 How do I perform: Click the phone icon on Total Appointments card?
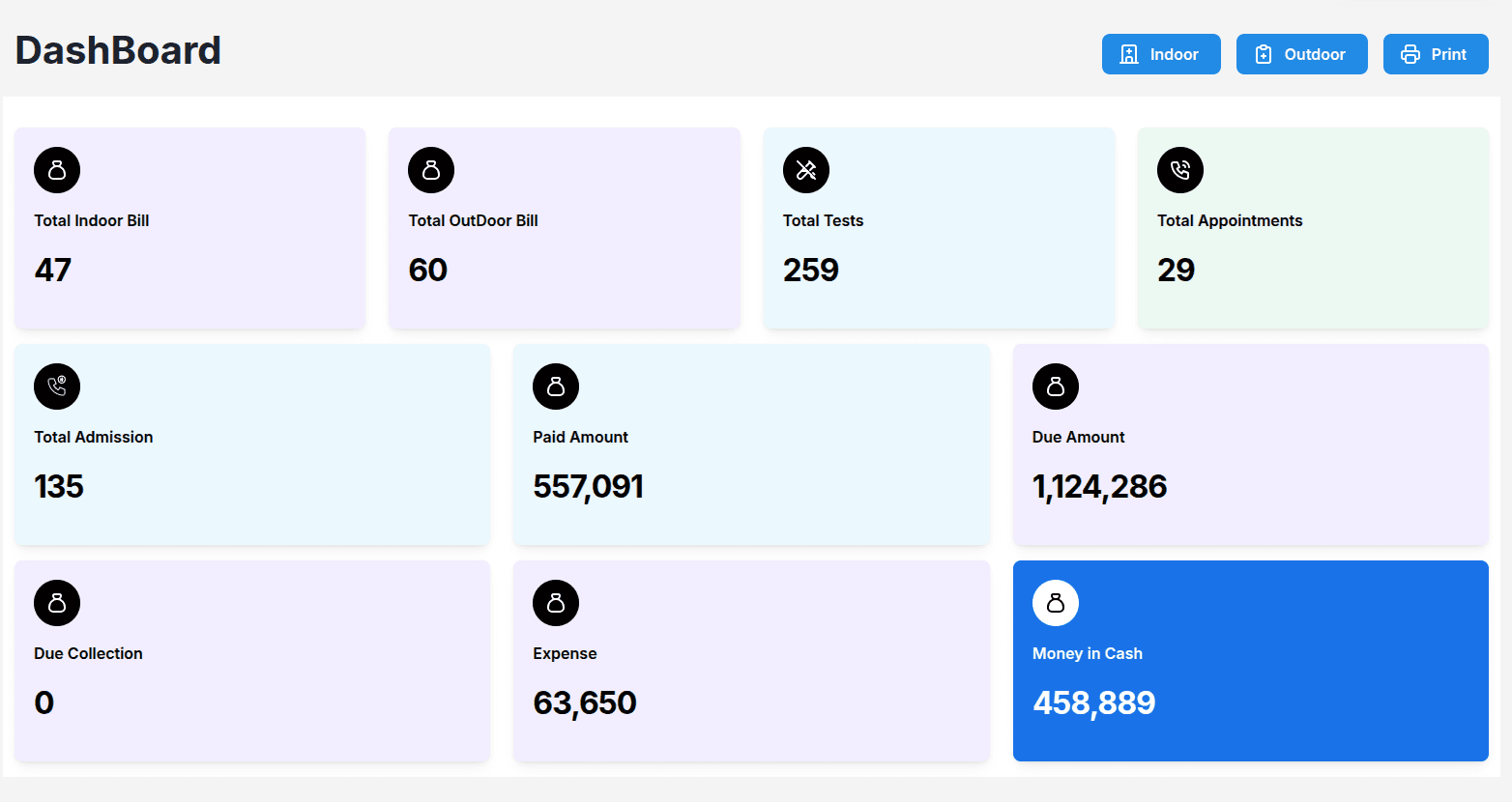(x=1179, y=169)
